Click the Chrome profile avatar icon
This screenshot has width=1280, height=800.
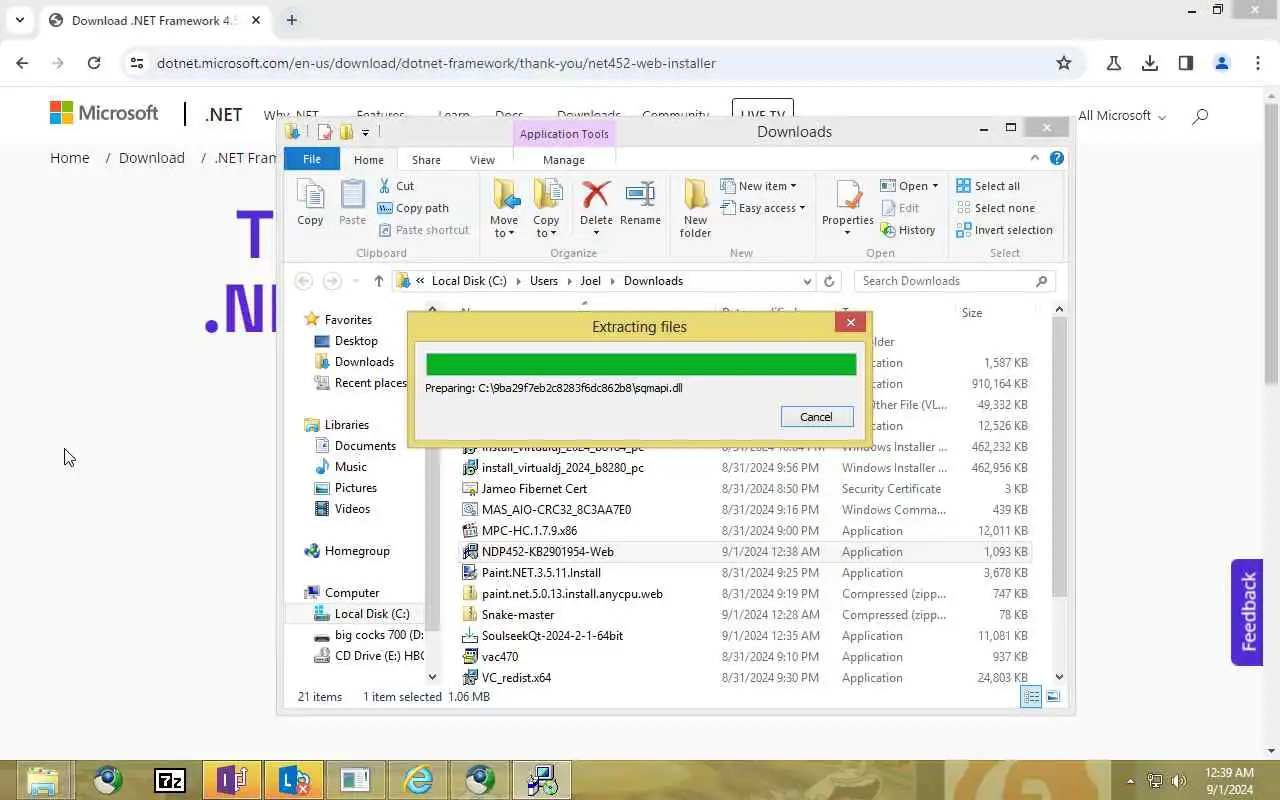[1222, 63]
